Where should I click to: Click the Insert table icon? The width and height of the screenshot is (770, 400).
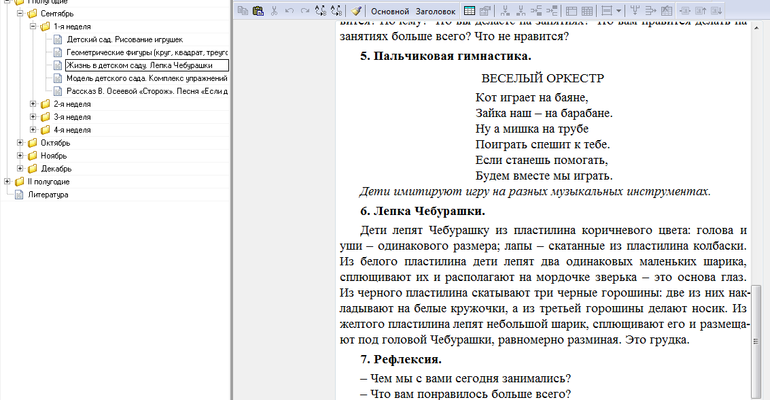tap(471, 10)
